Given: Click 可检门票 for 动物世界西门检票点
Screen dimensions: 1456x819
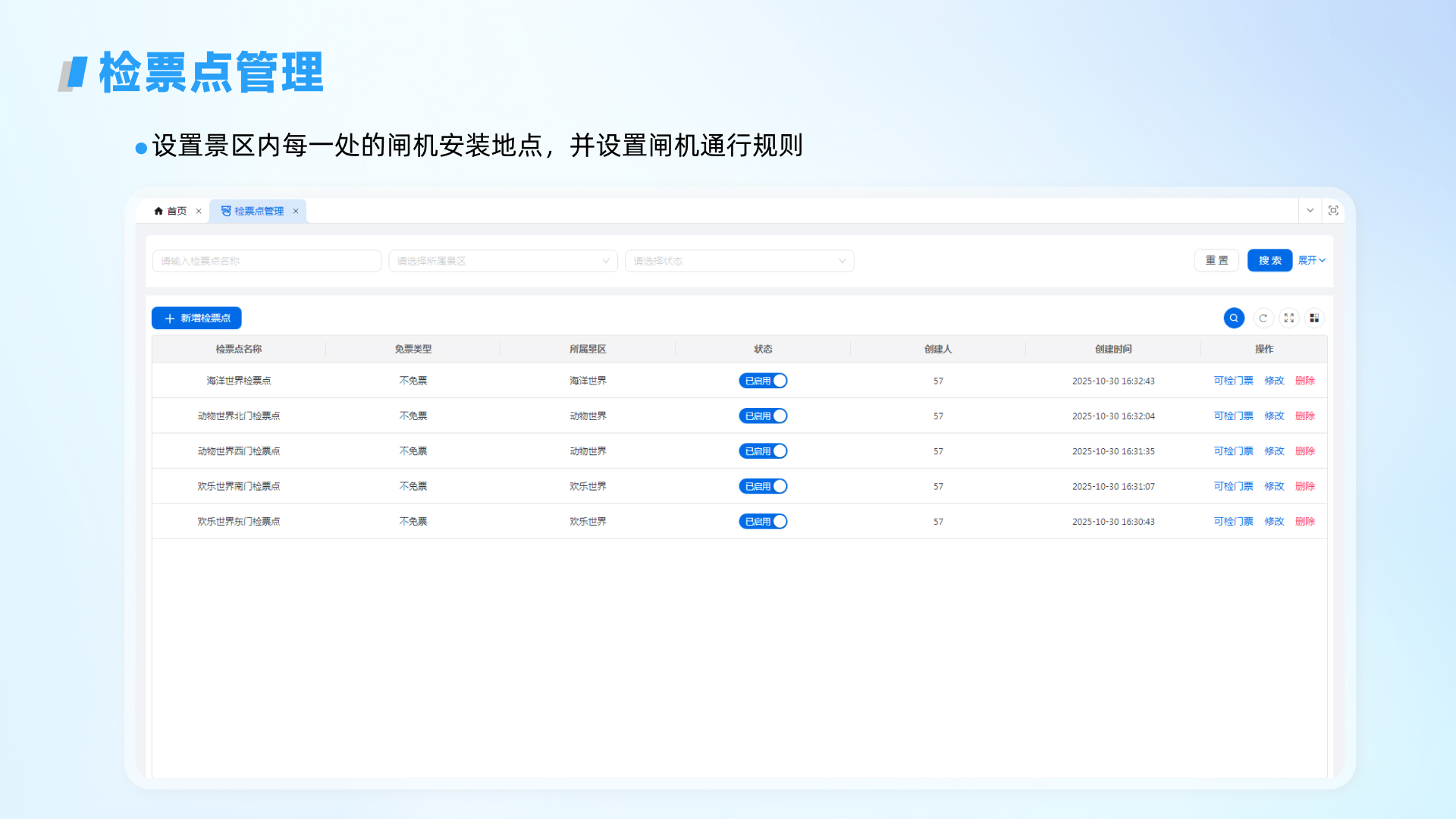Looking at the screenshot, I should click(x=1233, y=451).
